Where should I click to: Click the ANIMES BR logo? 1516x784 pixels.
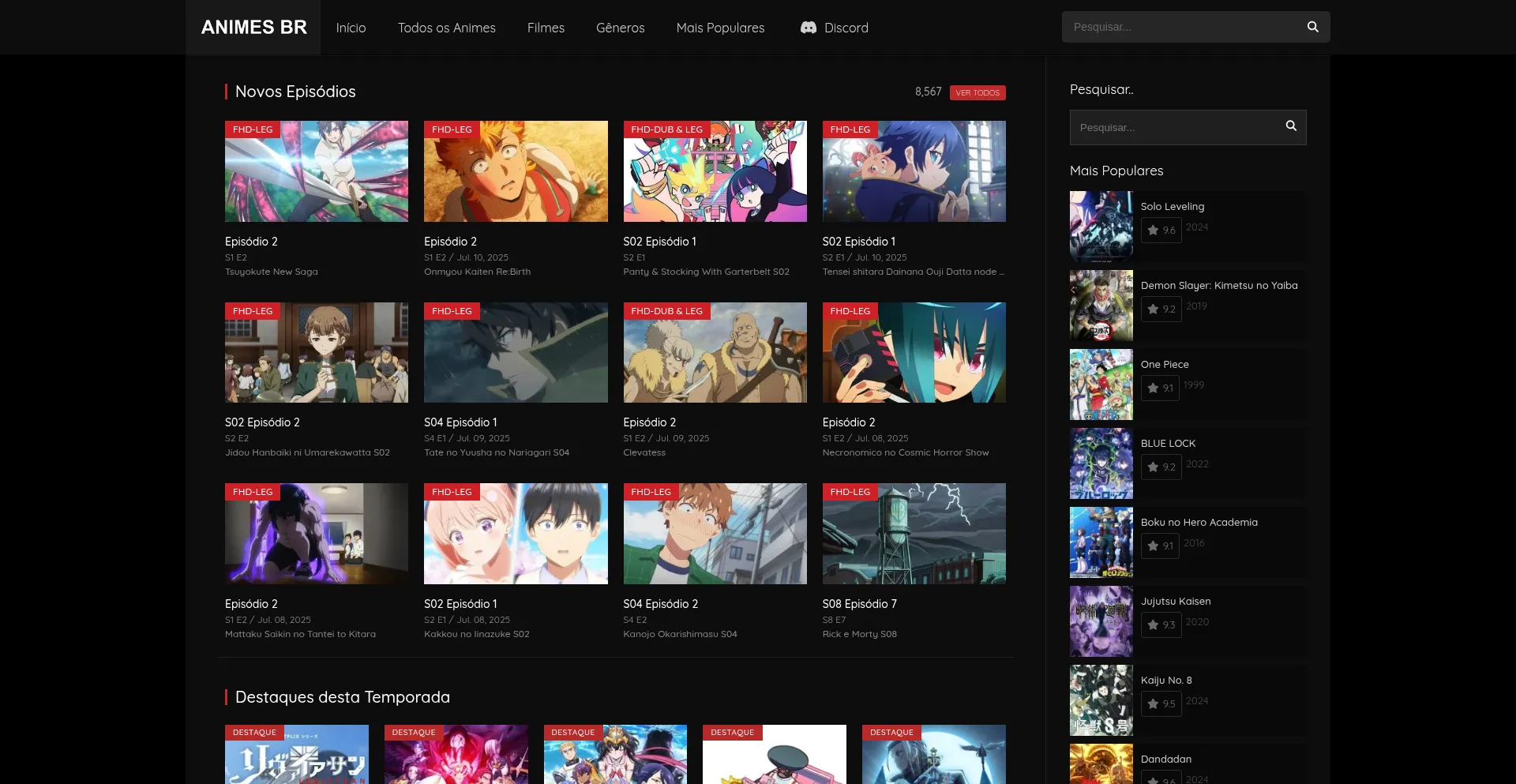[x=253, y=27]
